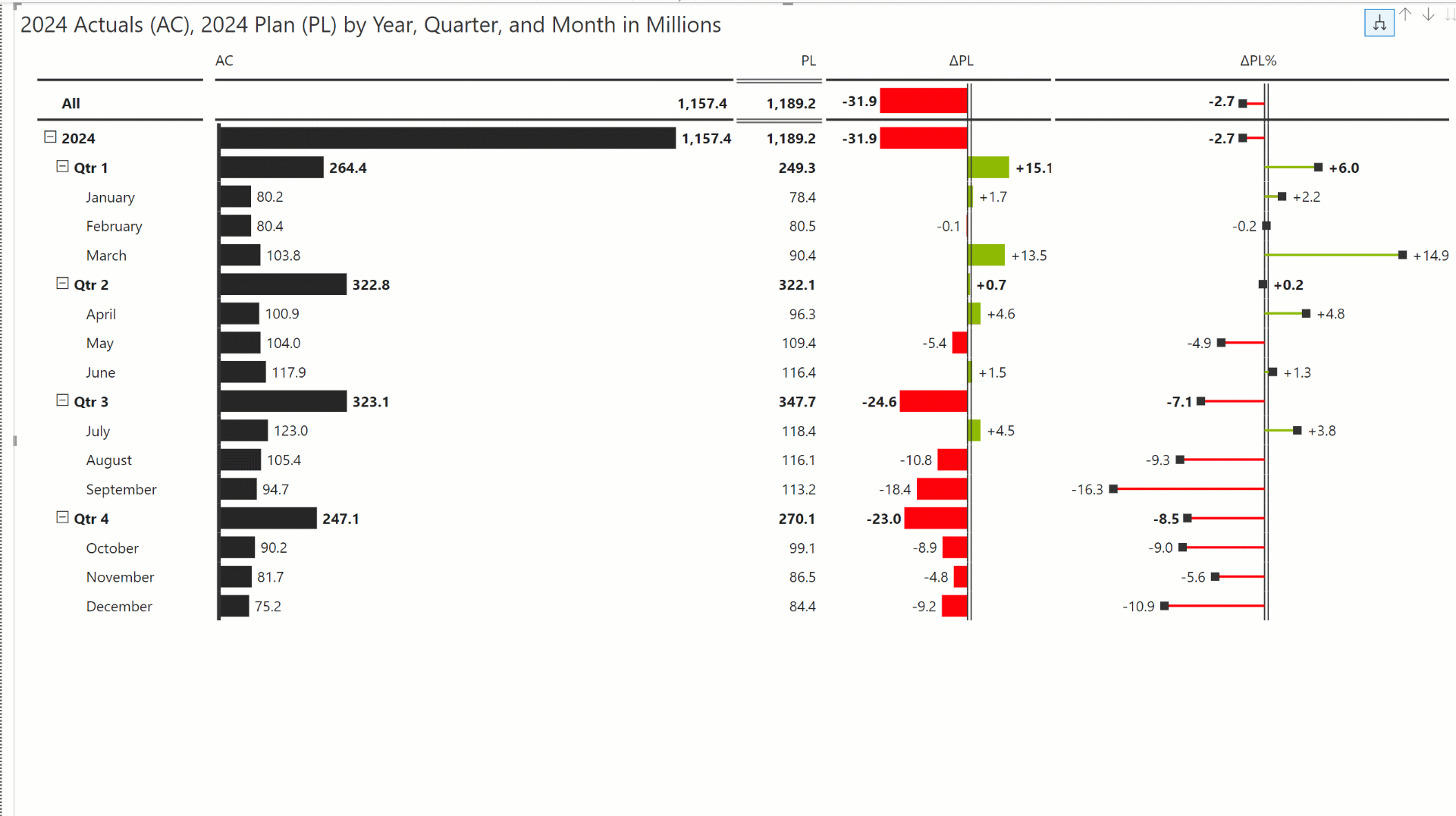Select the ΔPL% column header

click(1257, 61)
